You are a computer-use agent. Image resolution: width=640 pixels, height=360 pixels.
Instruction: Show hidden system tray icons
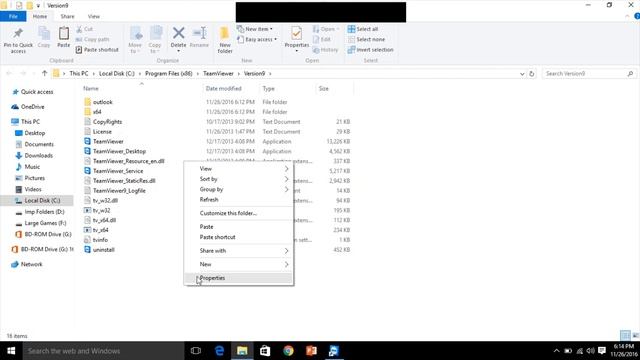[556, 351]
